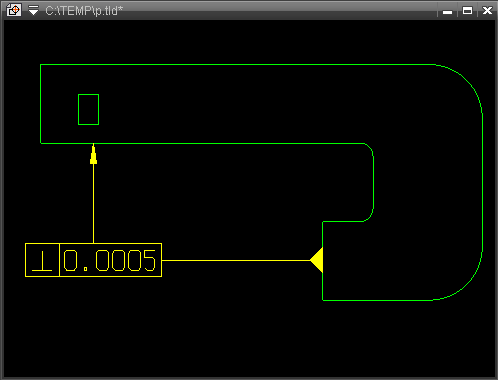Maximize the p.tld drawing window
Viewport: 498px width, 380px height.
coord(467,11)
